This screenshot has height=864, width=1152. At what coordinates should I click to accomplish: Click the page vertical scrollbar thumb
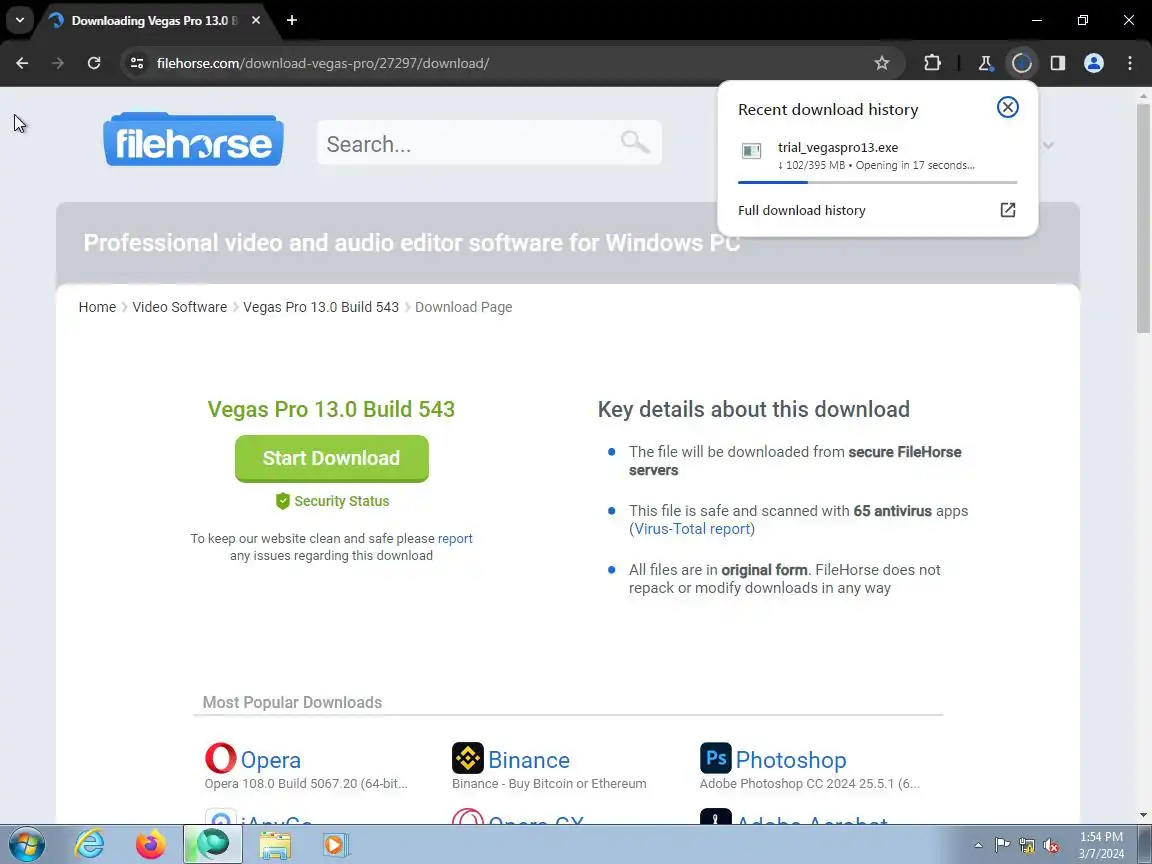pos(1143,217)
